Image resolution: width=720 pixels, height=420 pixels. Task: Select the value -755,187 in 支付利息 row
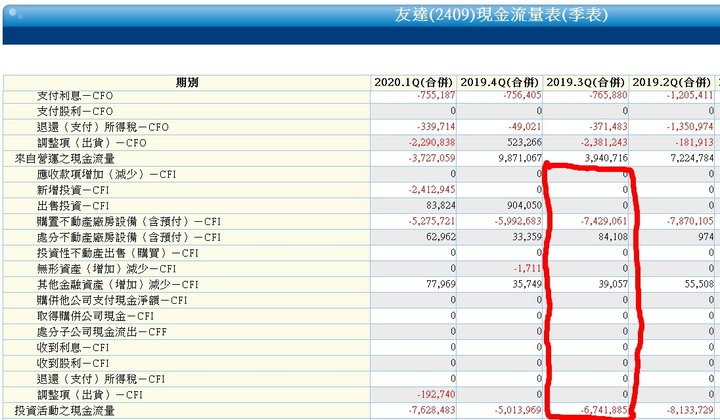click(x=436, y=95)
